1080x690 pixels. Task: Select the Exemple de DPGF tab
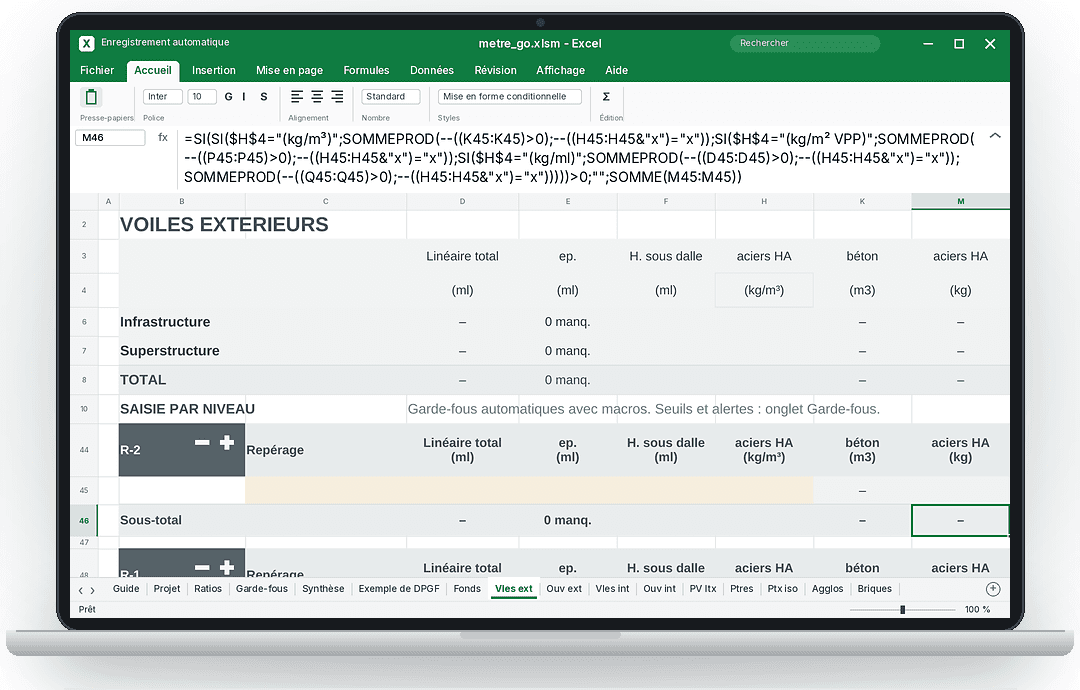(x=399, y=589)
